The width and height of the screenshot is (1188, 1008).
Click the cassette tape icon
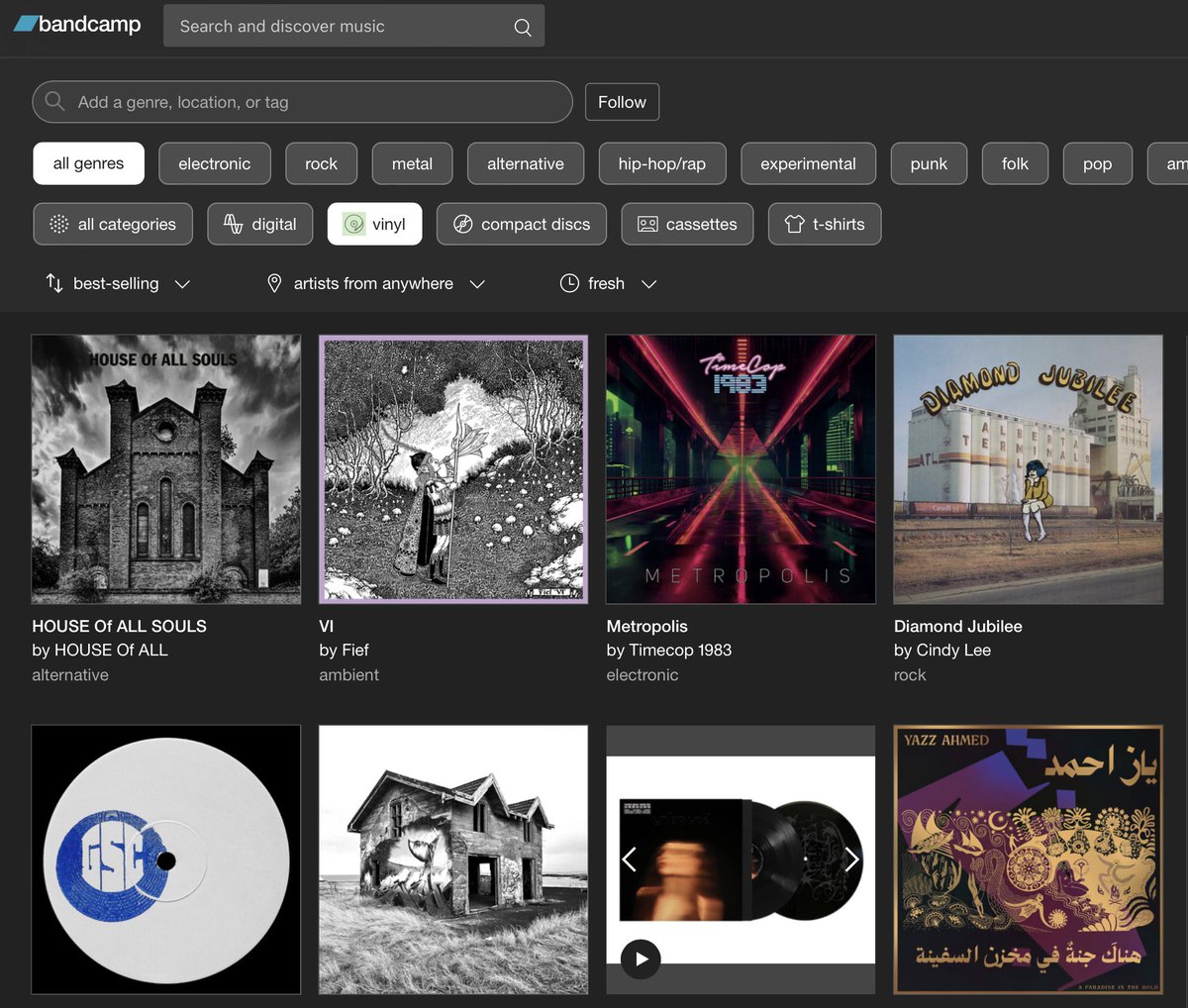tap(647, 225)
